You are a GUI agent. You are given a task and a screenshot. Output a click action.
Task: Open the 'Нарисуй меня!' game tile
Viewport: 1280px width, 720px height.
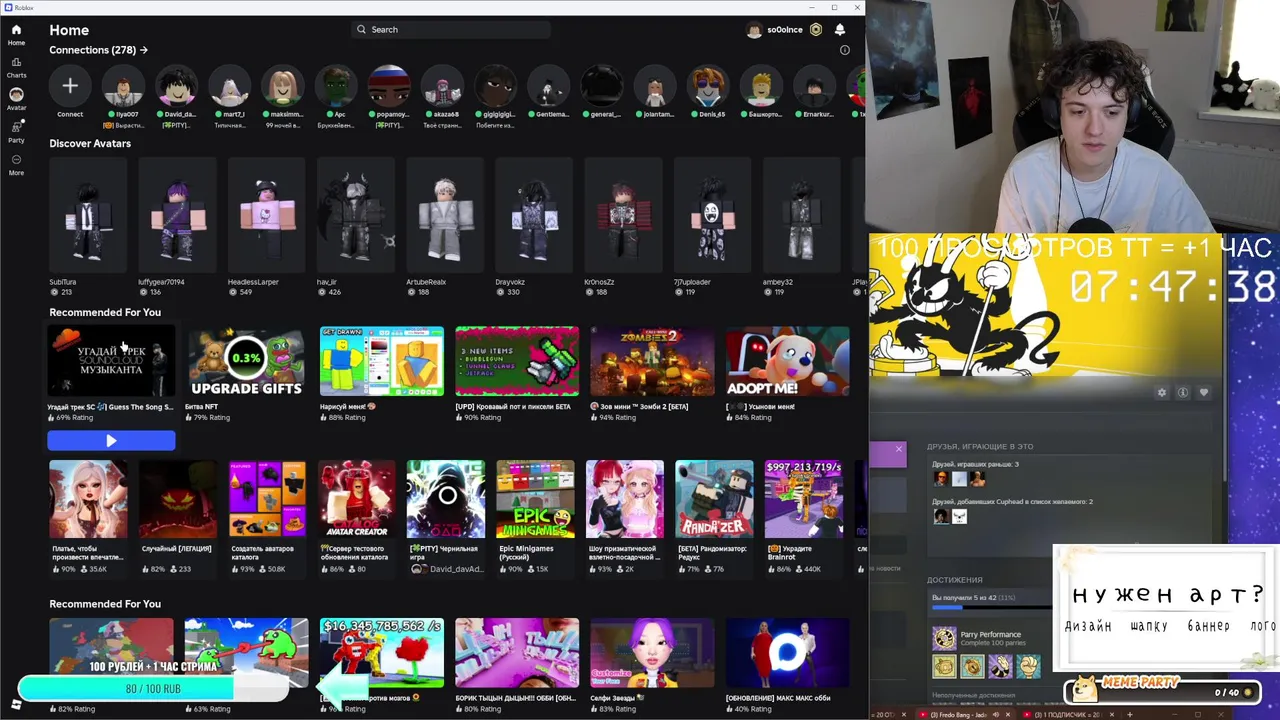381,361
